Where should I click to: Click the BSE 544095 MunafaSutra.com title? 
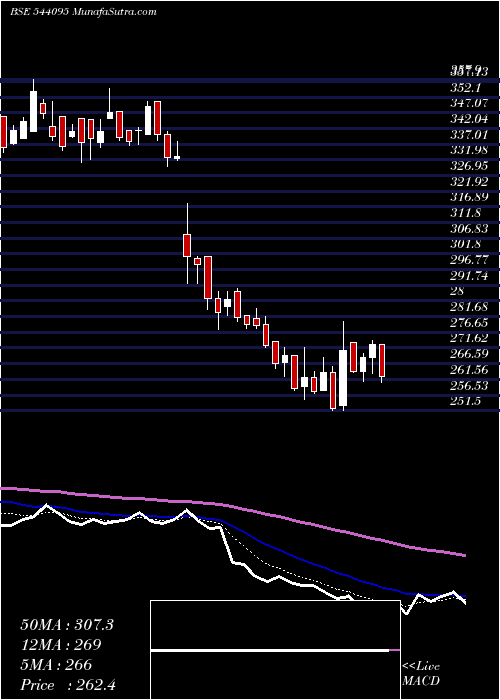83,12
